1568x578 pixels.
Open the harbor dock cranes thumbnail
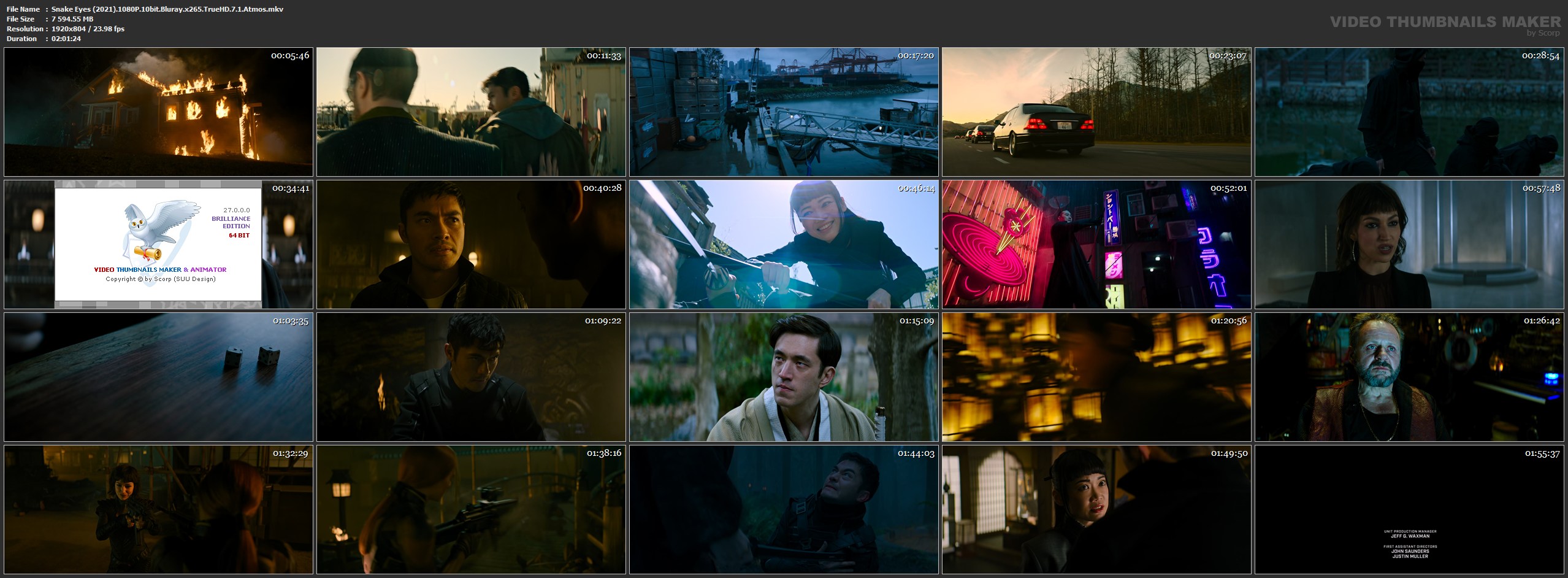tap(784, 112)
